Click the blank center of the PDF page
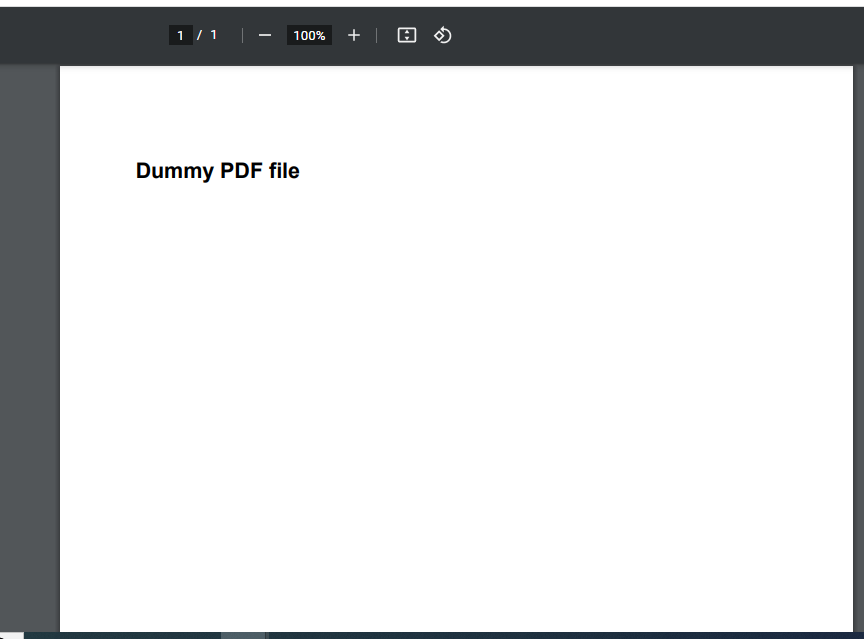 456,380
